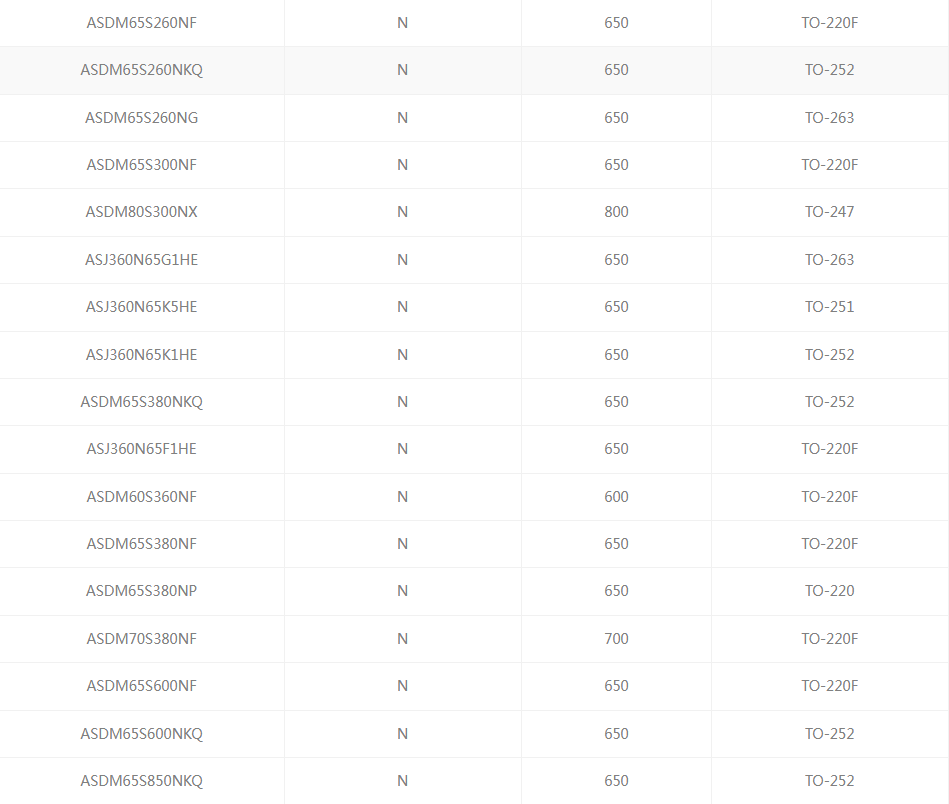This screenshot has width=949, height=804.
Task: Click the ASDM80S300NX part number
Action: [x=141, y=212]
